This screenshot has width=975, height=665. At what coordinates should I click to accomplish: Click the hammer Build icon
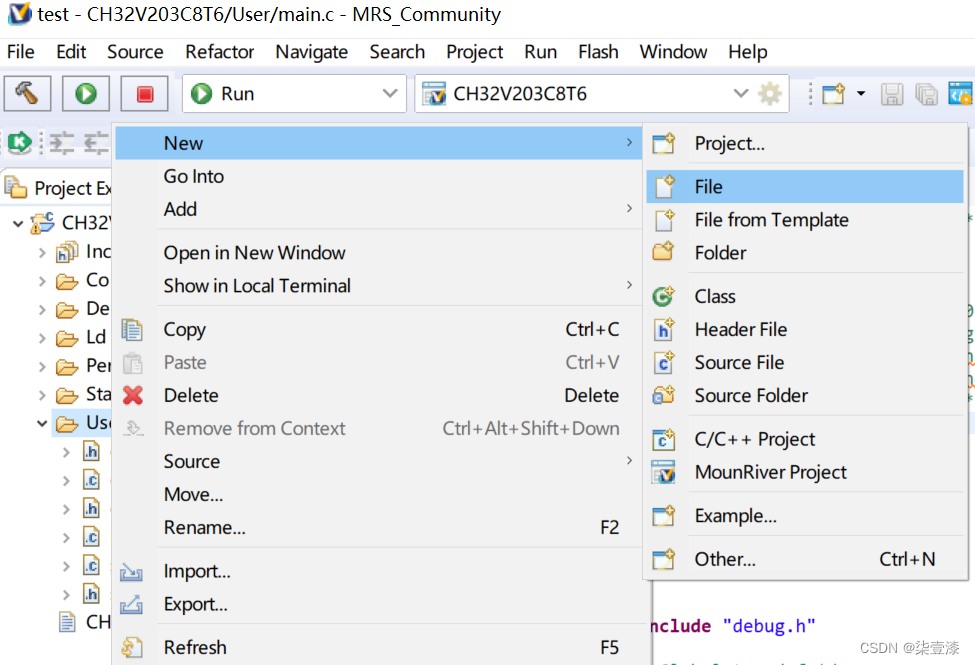(27, 94)
